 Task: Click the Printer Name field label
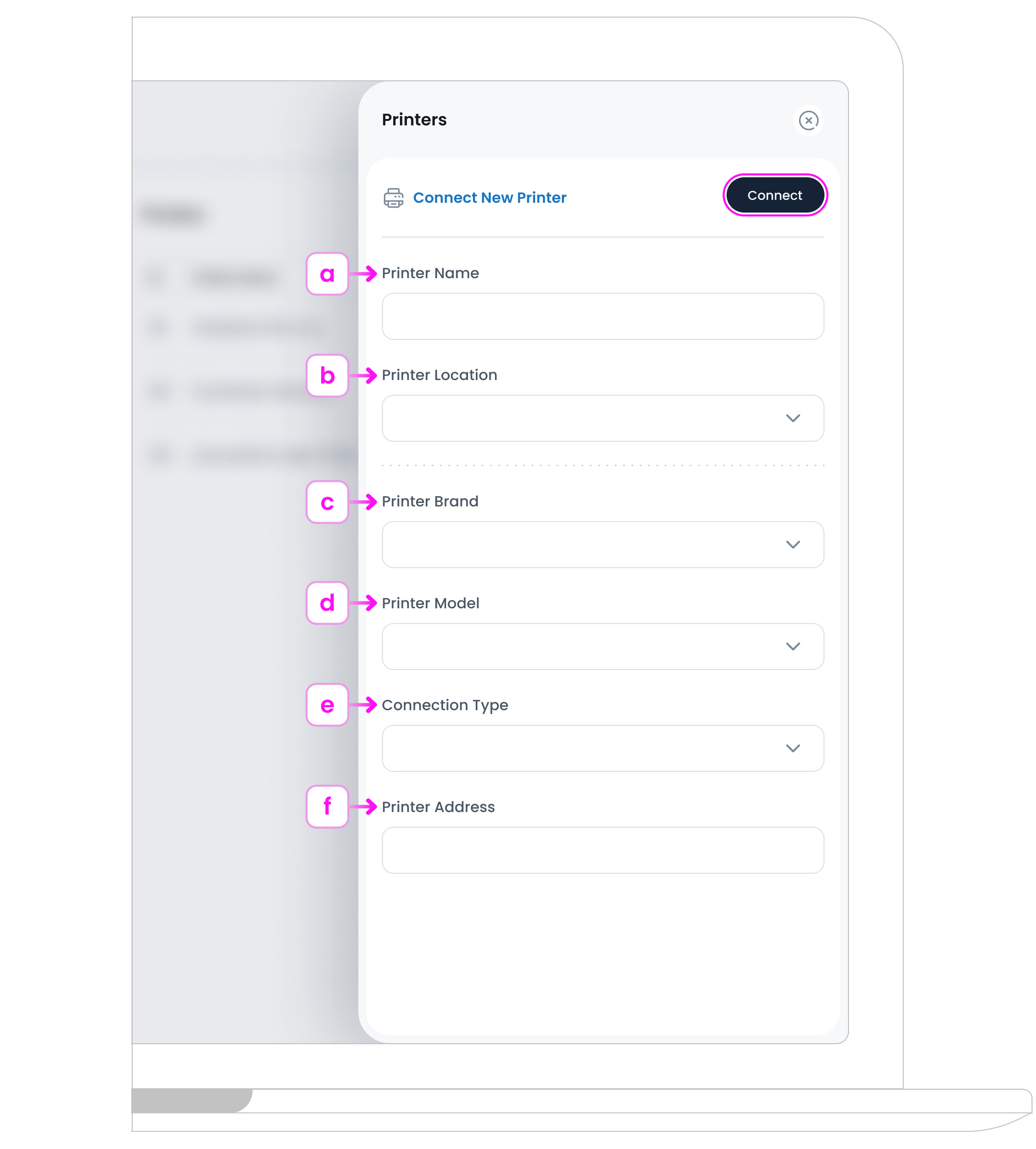pyautogui.click(x=430, y=273)
